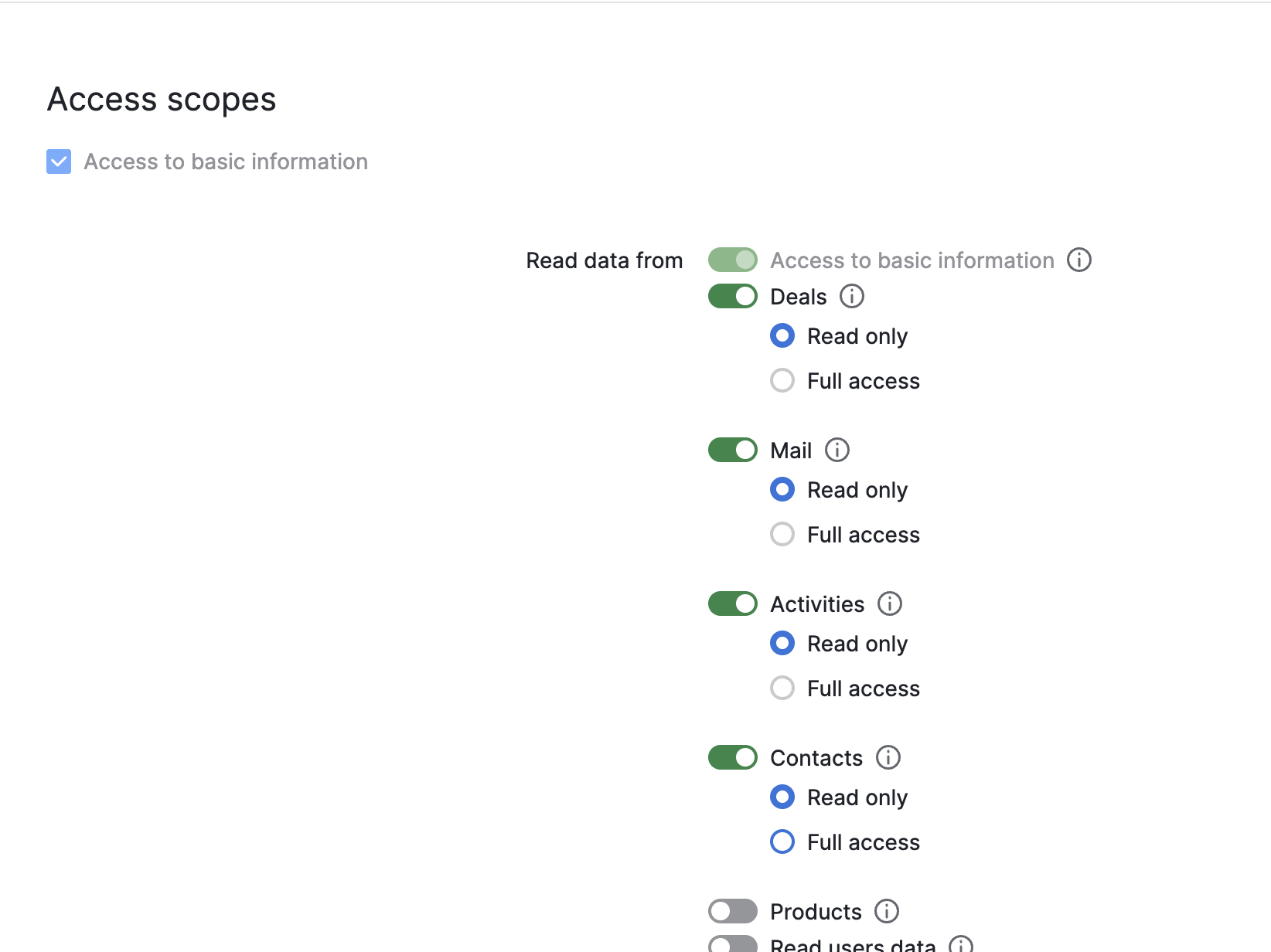Viewport: 1271px width, 952px height.
Task: Disable the Activities scope toggle
Action: pyautogui.click(x=732, y=603)
